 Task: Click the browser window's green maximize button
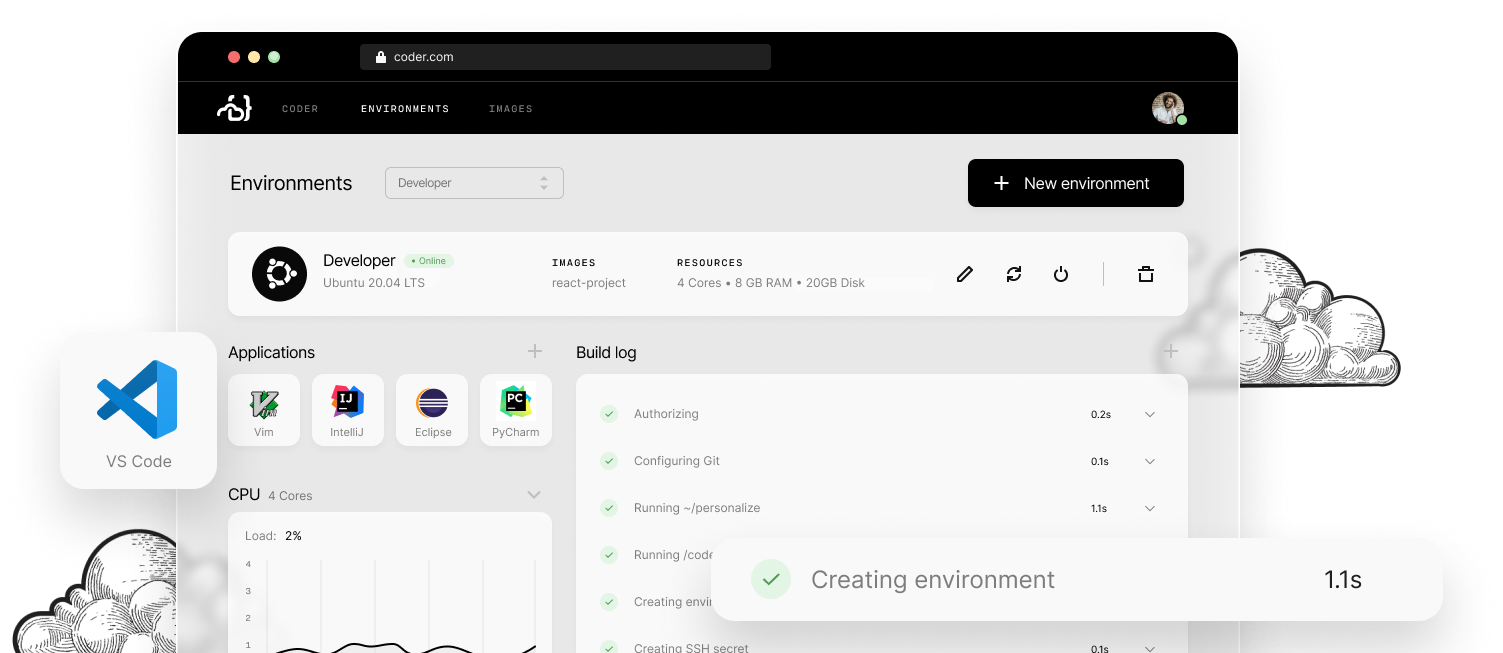point(274,57)
